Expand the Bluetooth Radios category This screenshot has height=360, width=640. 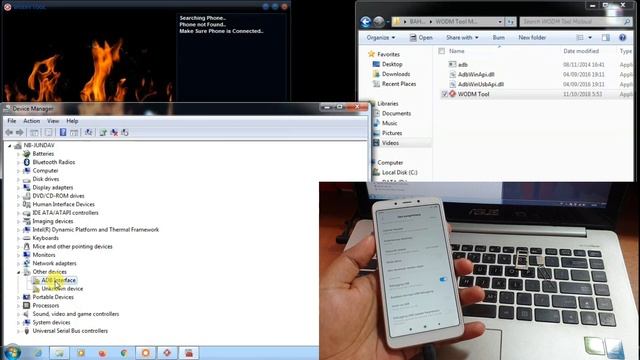[18, 162]
